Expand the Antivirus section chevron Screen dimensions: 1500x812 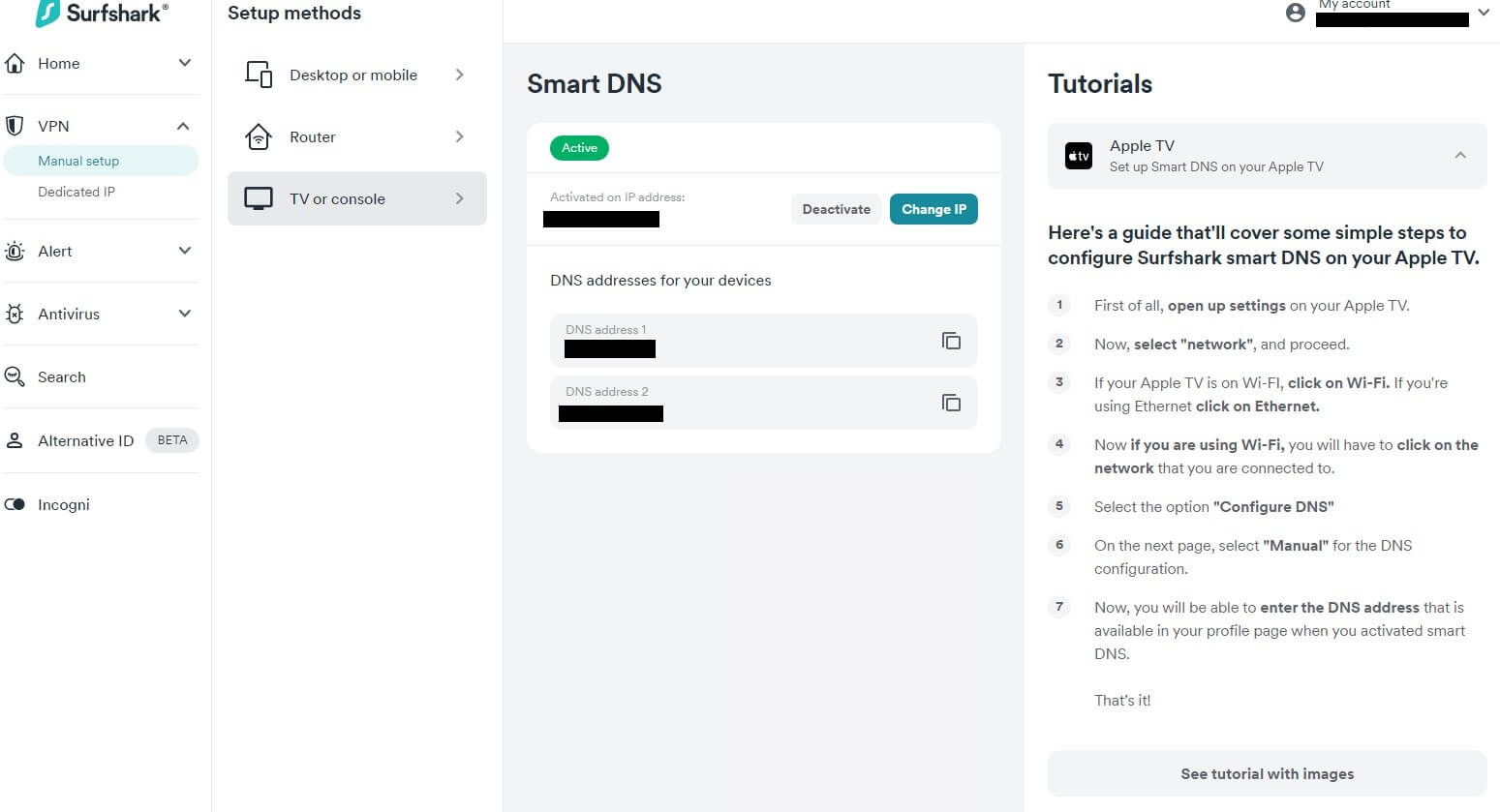point(185,314)
